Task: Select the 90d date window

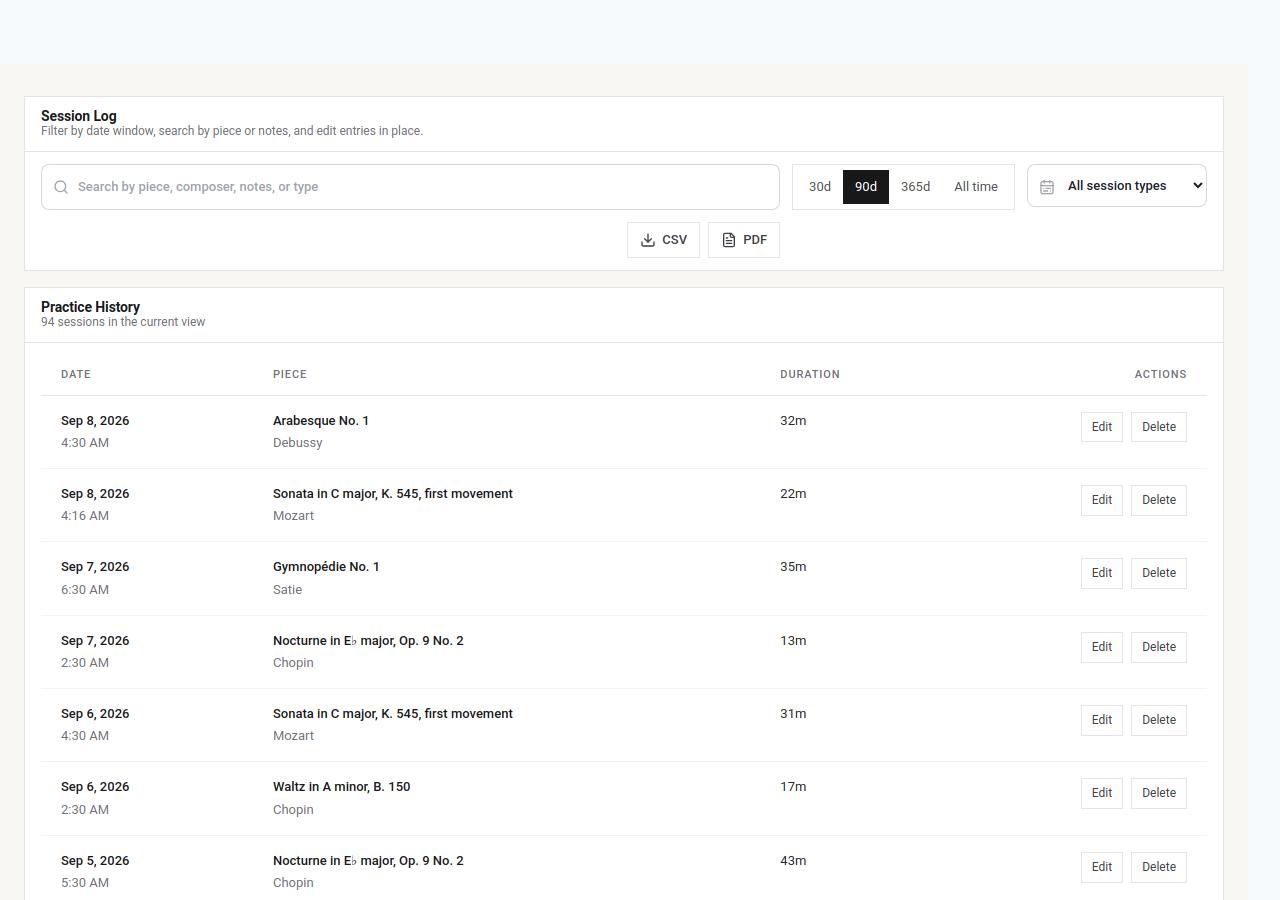Action: (x=866, y=187)
